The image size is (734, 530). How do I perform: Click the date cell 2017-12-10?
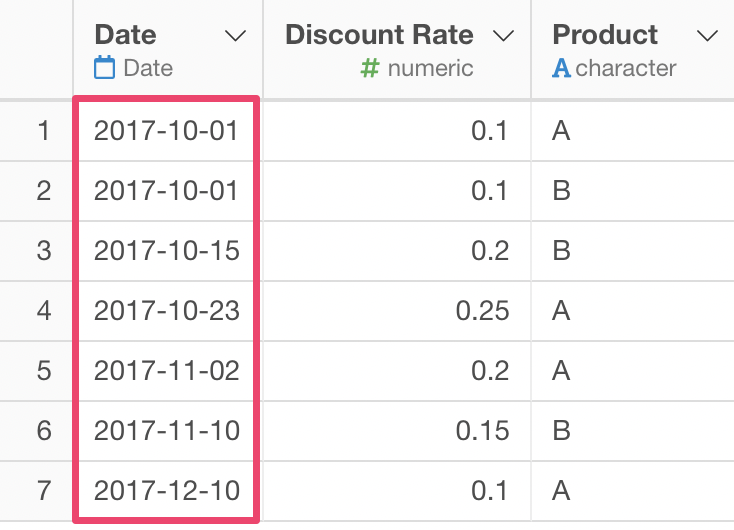[166, 490]
